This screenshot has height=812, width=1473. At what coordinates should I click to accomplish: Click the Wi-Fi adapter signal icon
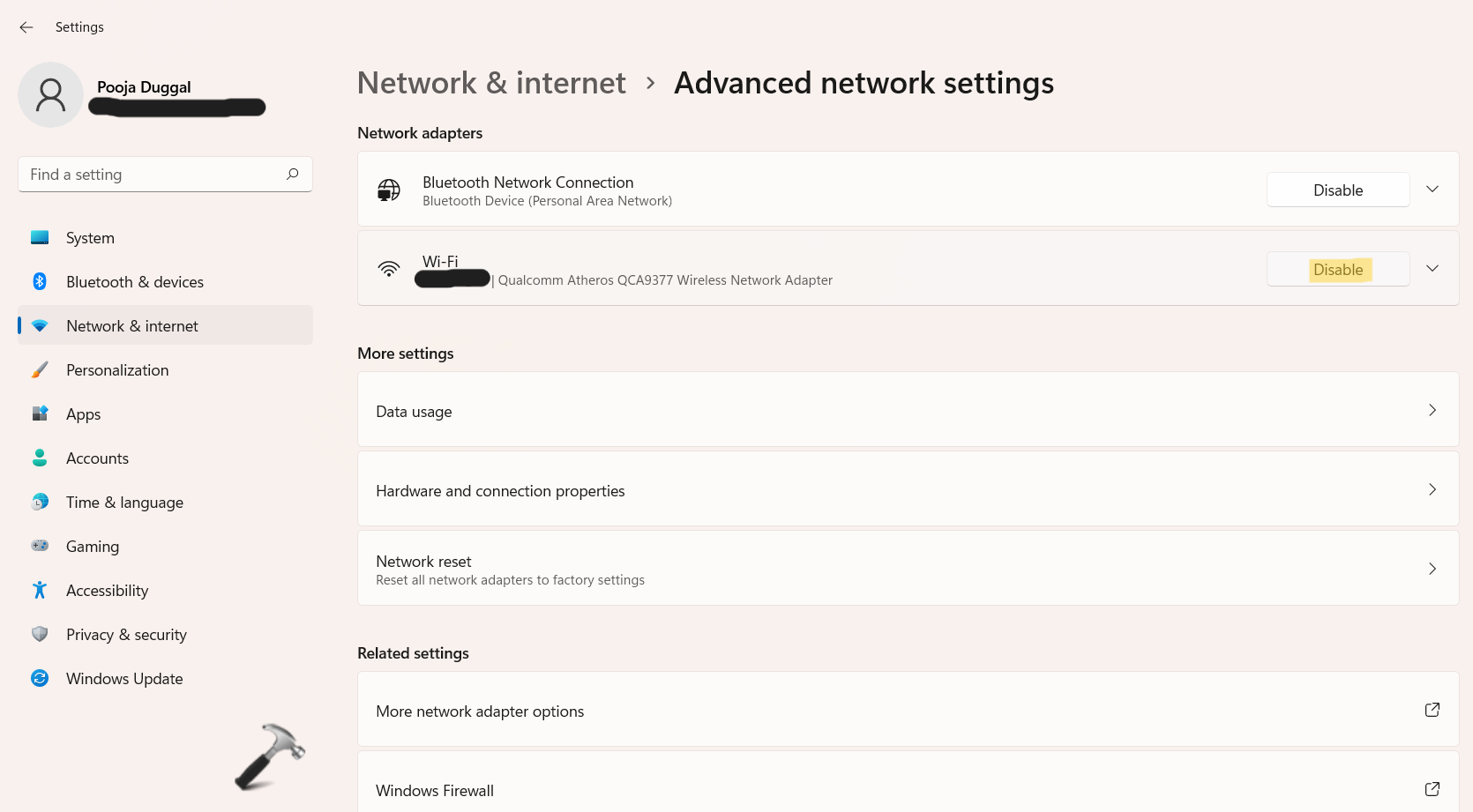coord(389,269)
